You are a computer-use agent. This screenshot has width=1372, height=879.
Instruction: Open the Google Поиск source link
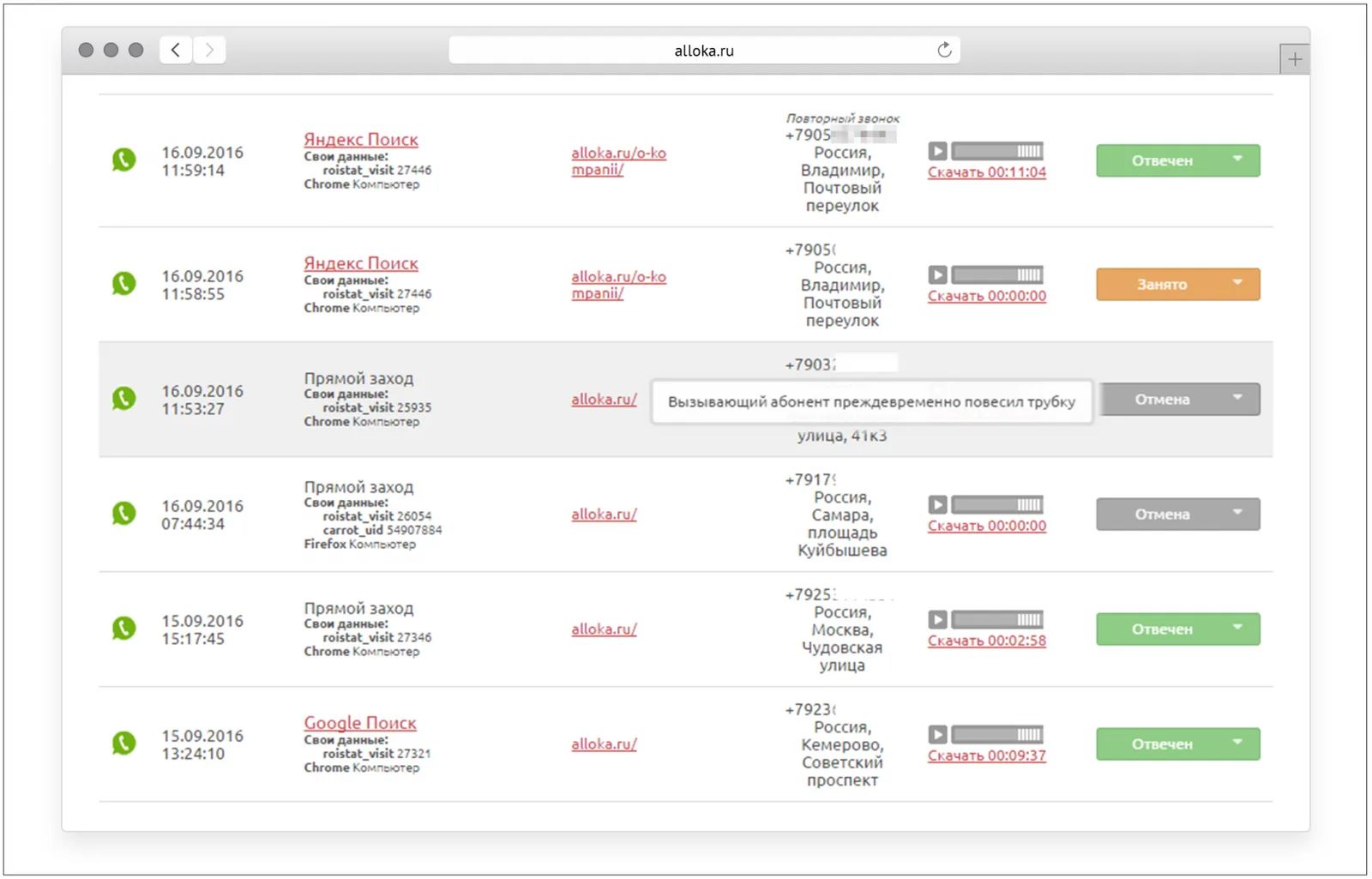[360, 722]
